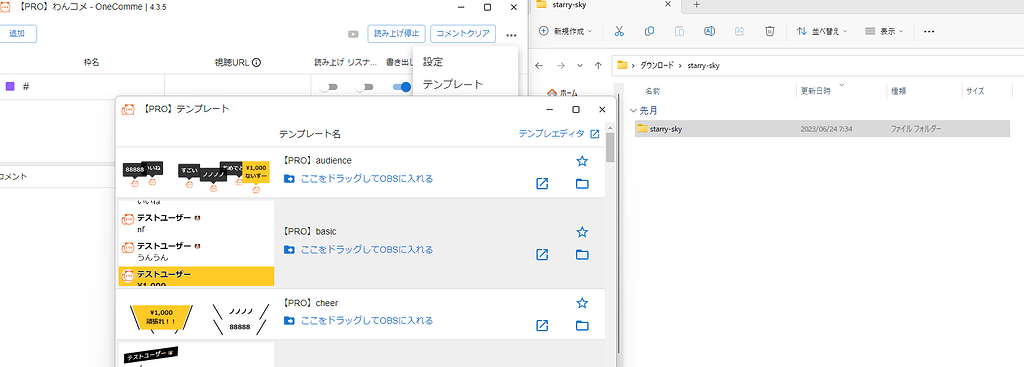This screenshot has width=1024, height=367.
Task: Open the 並べ替え sort dropdown
Action: [822, 31]
